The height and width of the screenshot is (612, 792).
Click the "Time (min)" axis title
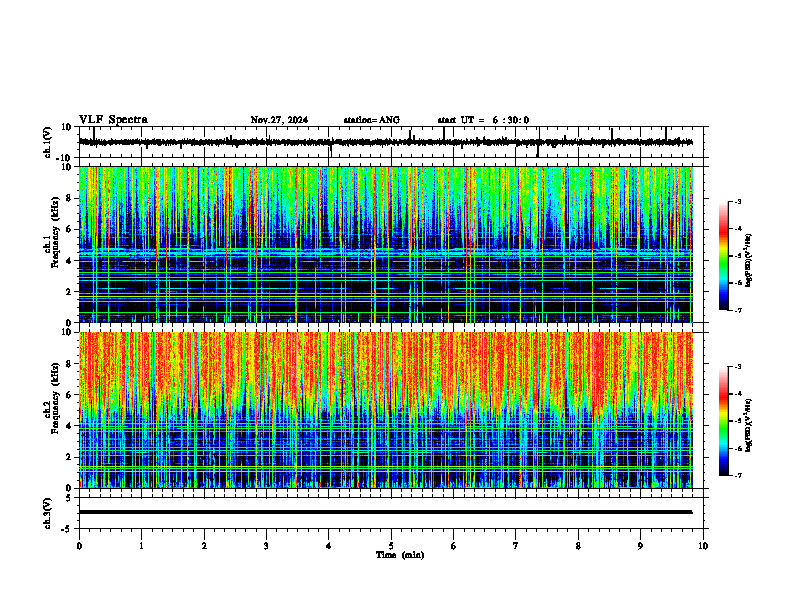tap(400, 555)
